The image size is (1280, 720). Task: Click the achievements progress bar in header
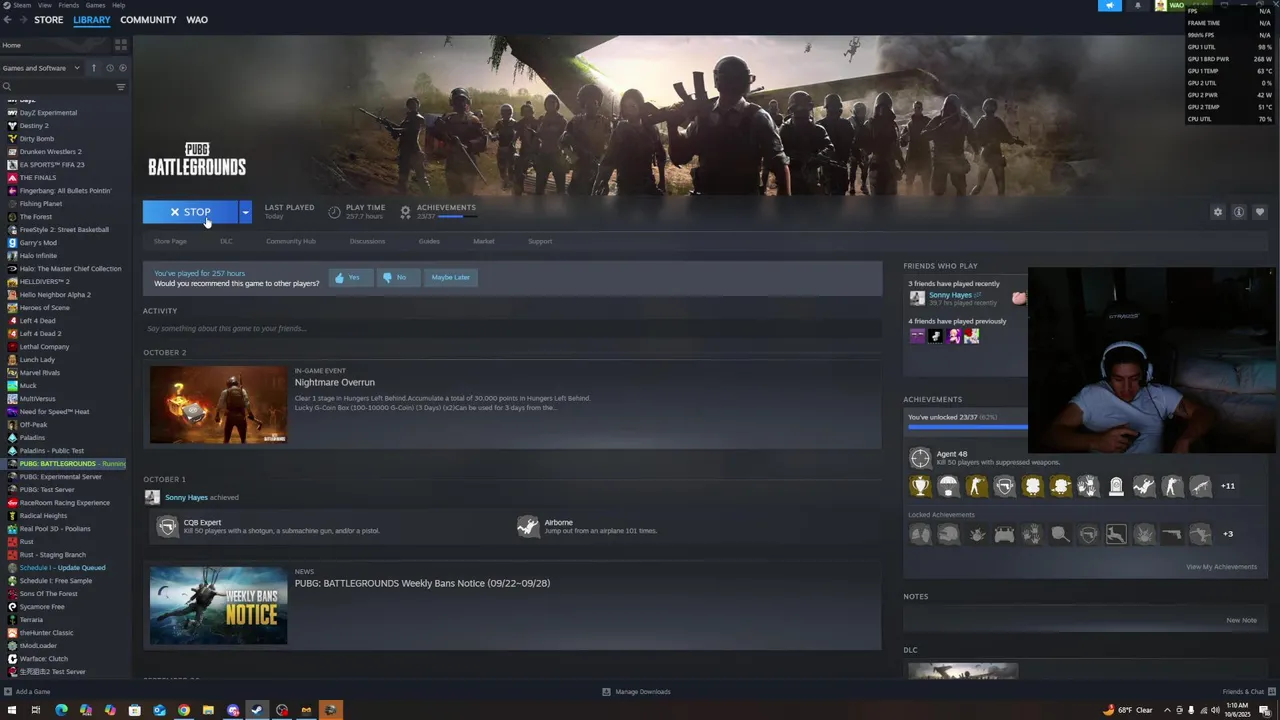[x=457, y=216]
